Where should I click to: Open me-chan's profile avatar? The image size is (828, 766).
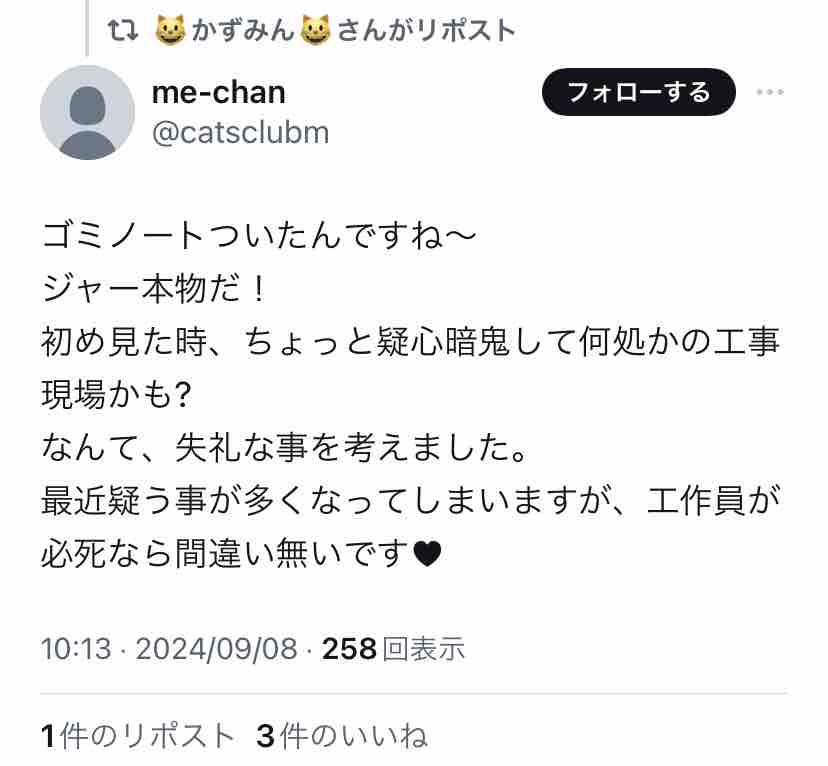pos(87,113)
